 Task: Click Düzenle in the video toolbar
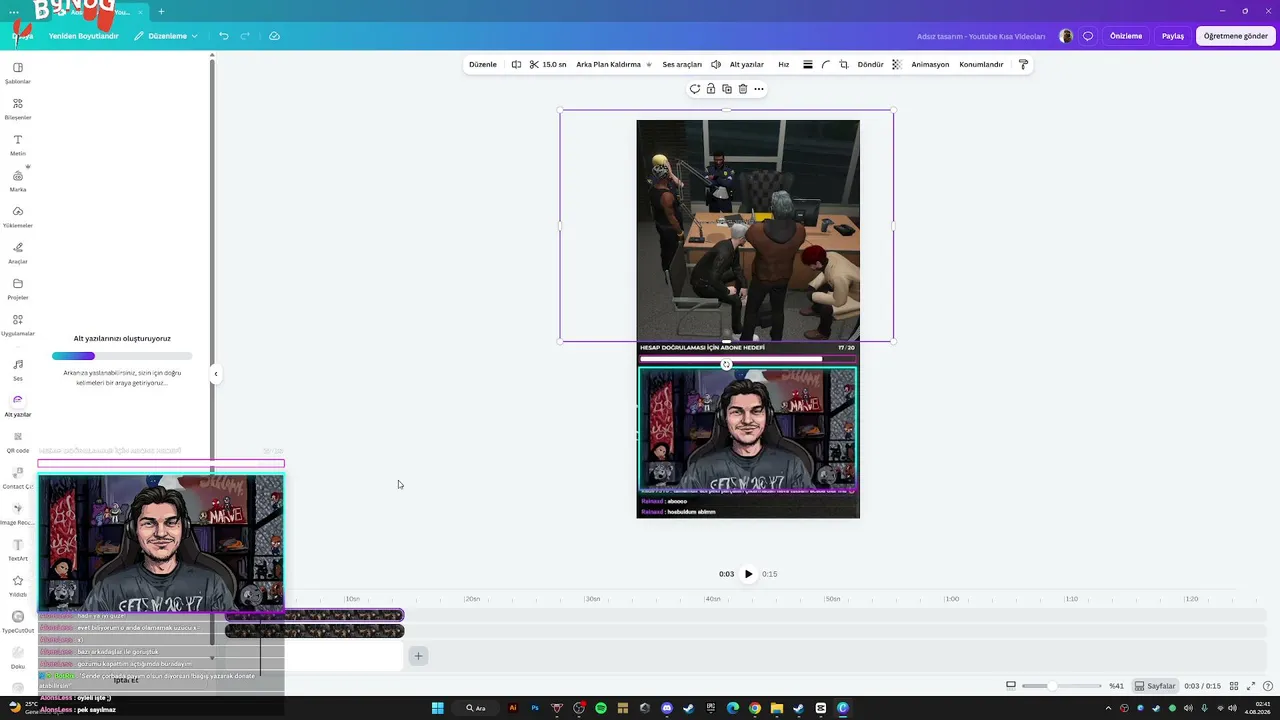point(483,64)
